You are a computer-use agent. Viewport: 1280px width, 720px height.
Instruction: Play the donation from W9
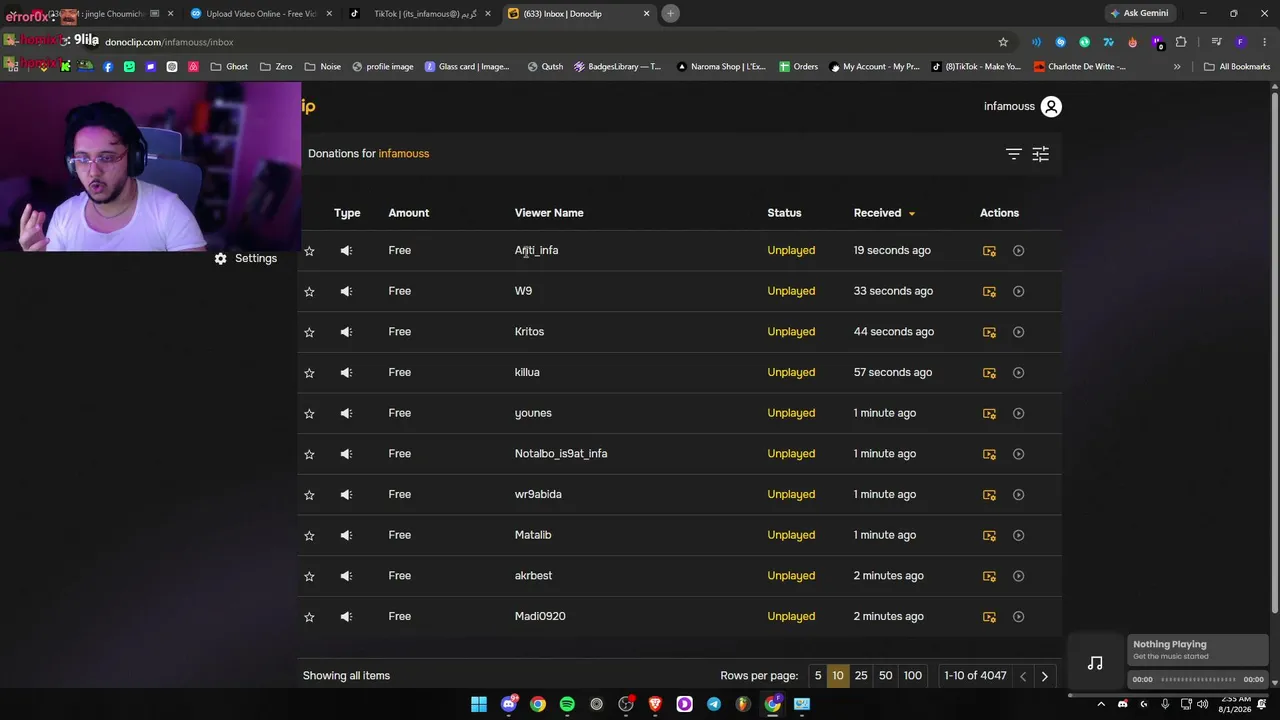coord(1018,291)
